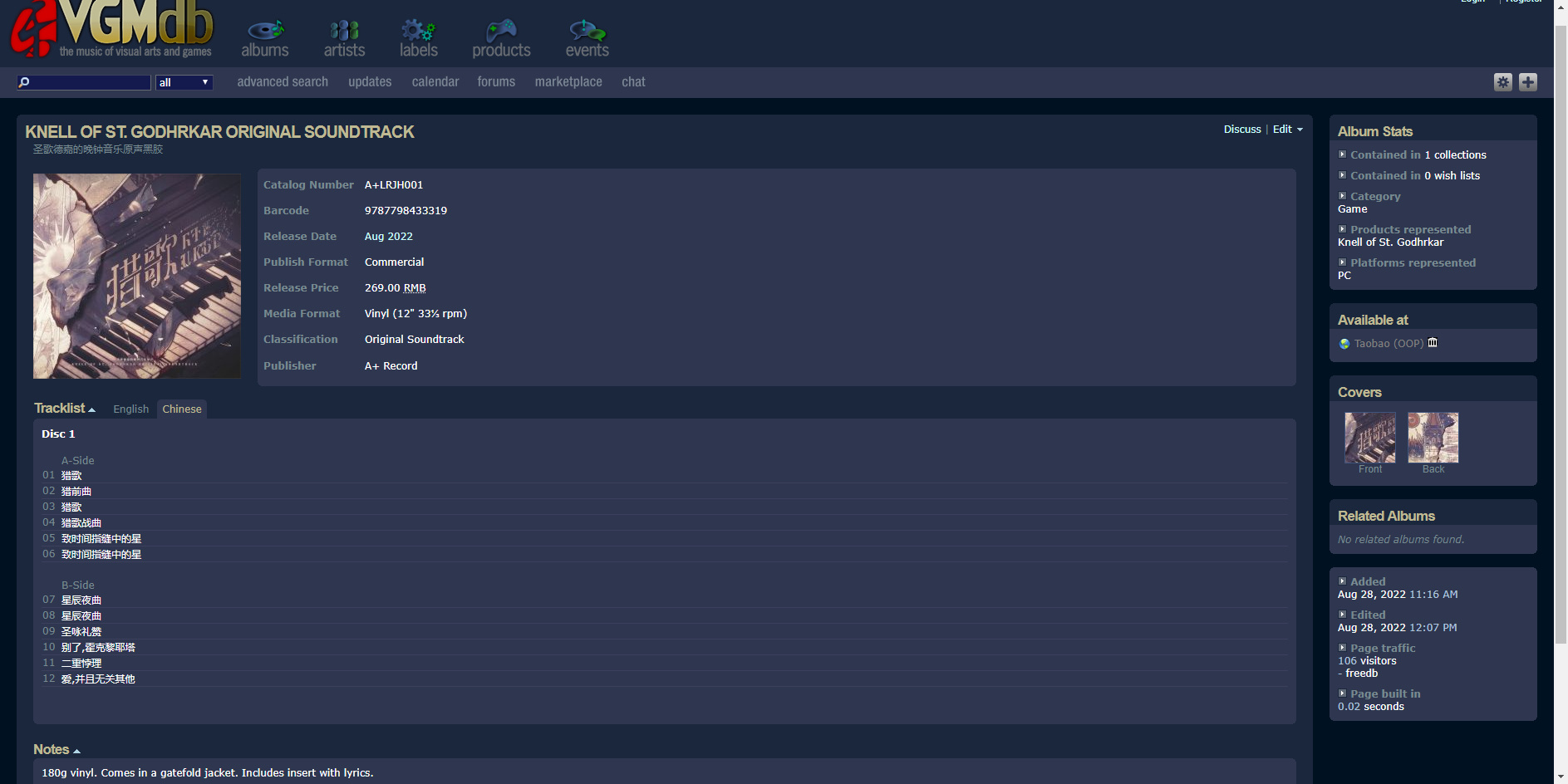This screenshot has width=1568, height=784.
Task: Select track 12 爱,并且无关其他
Action: (98, 679)
